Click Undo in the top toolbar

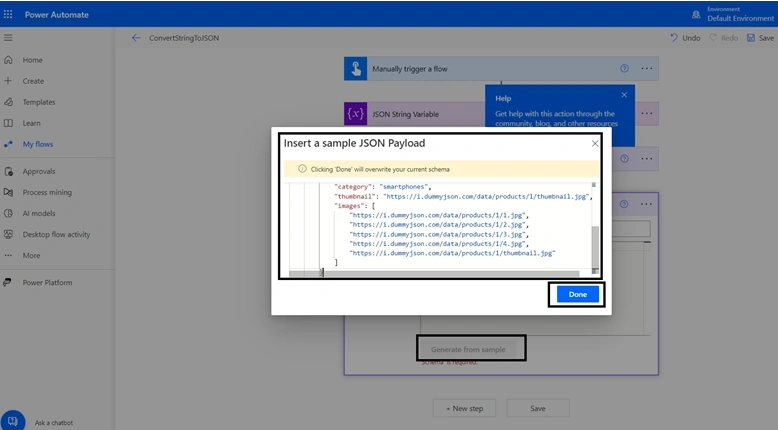click(x=685, y=38)
